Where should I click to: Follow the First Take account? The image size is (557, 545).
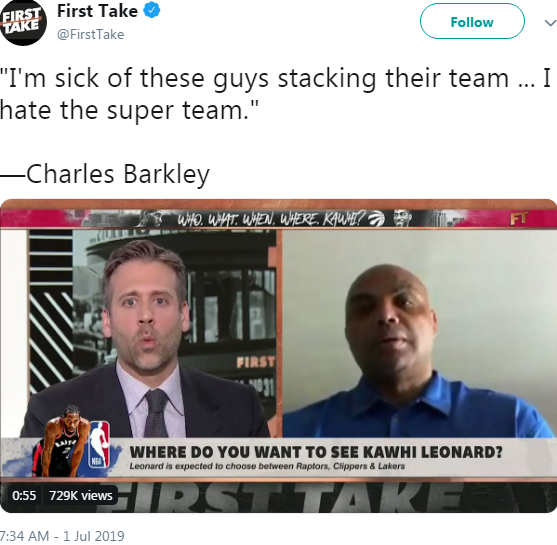pyautogui.click(x=472, y=22)
